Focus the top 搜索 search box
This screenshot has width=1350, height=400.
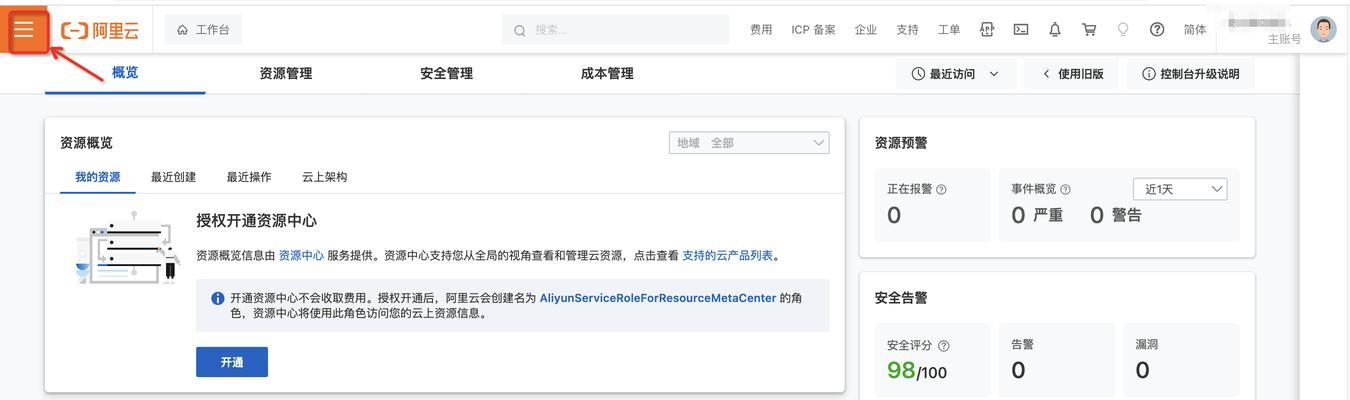pos(615,30)
